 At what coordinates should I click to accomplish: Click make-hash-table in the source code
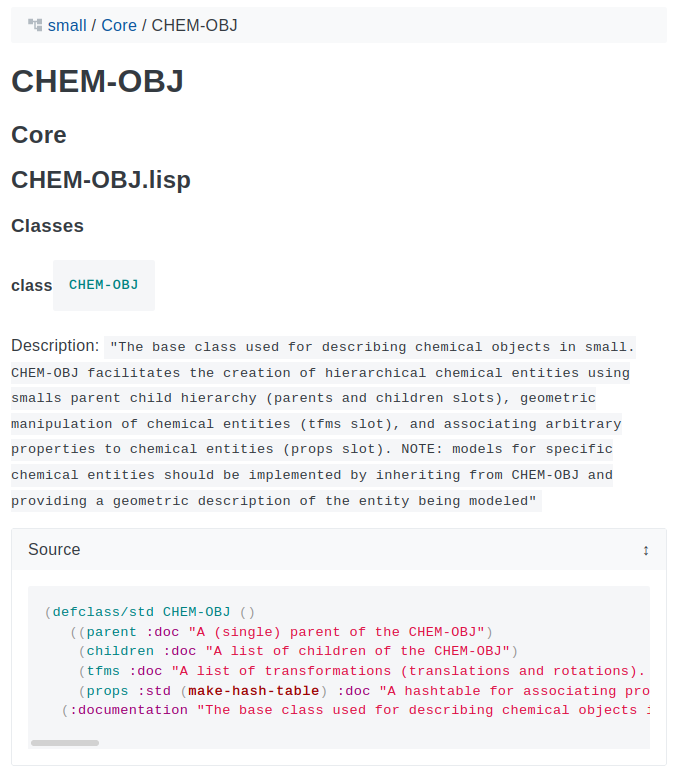[254, 691]
